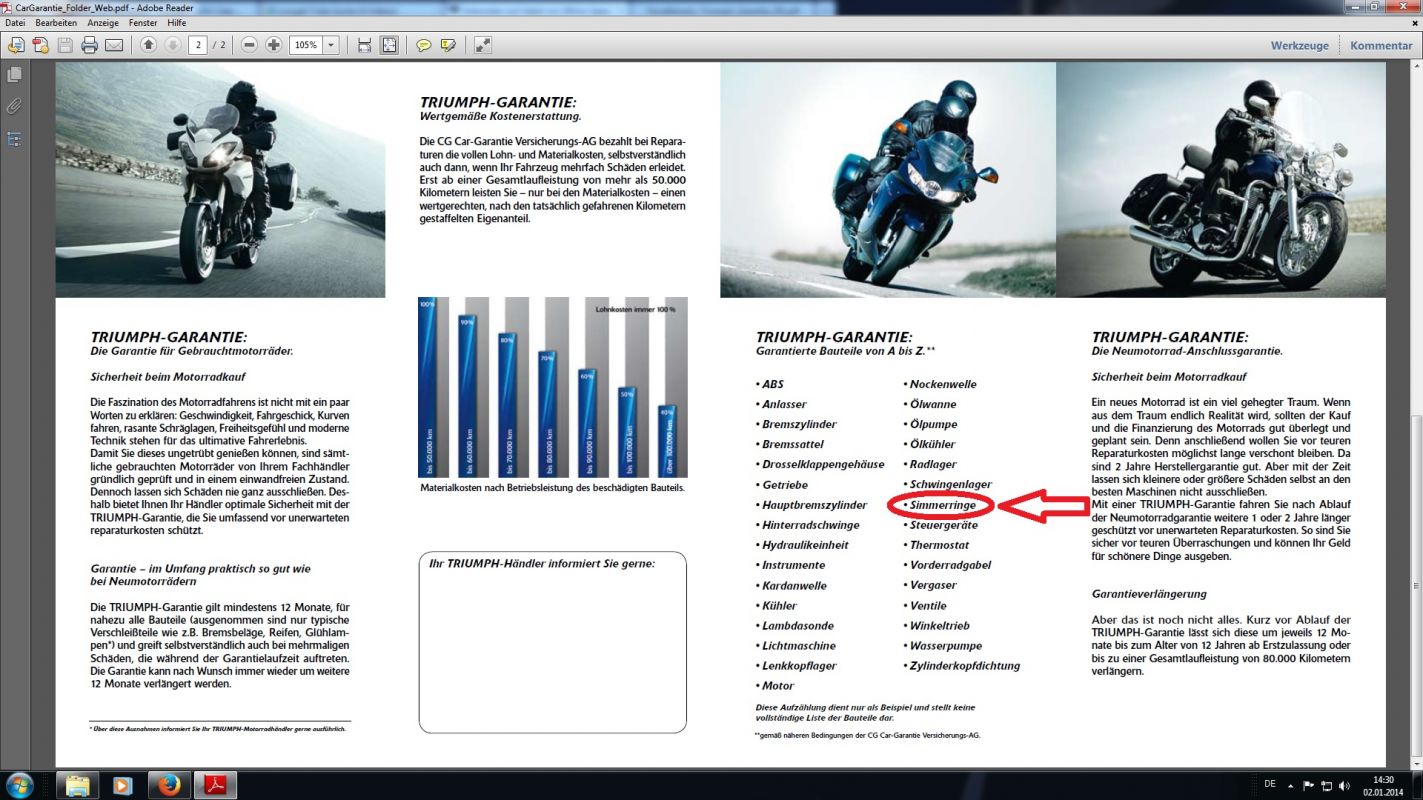Open the Fenster menu
The image size is (1423, 800).
143,22
